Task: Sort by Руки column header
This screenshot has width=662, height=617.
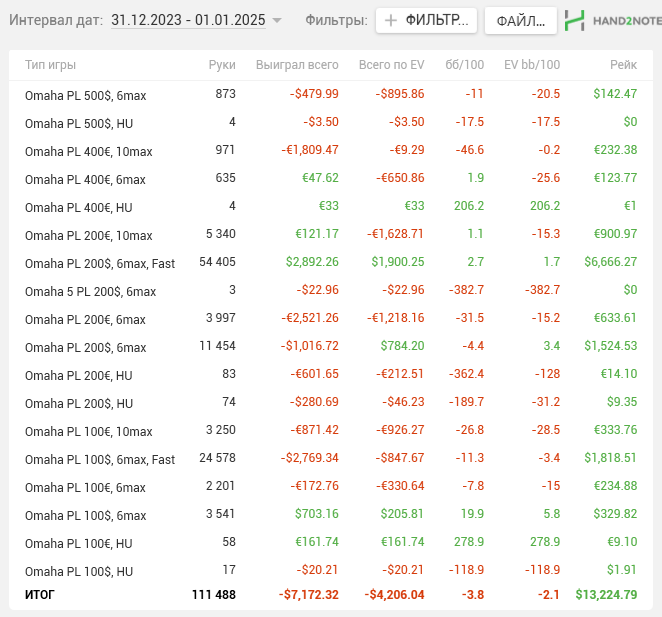Action: tap(222, 65)
